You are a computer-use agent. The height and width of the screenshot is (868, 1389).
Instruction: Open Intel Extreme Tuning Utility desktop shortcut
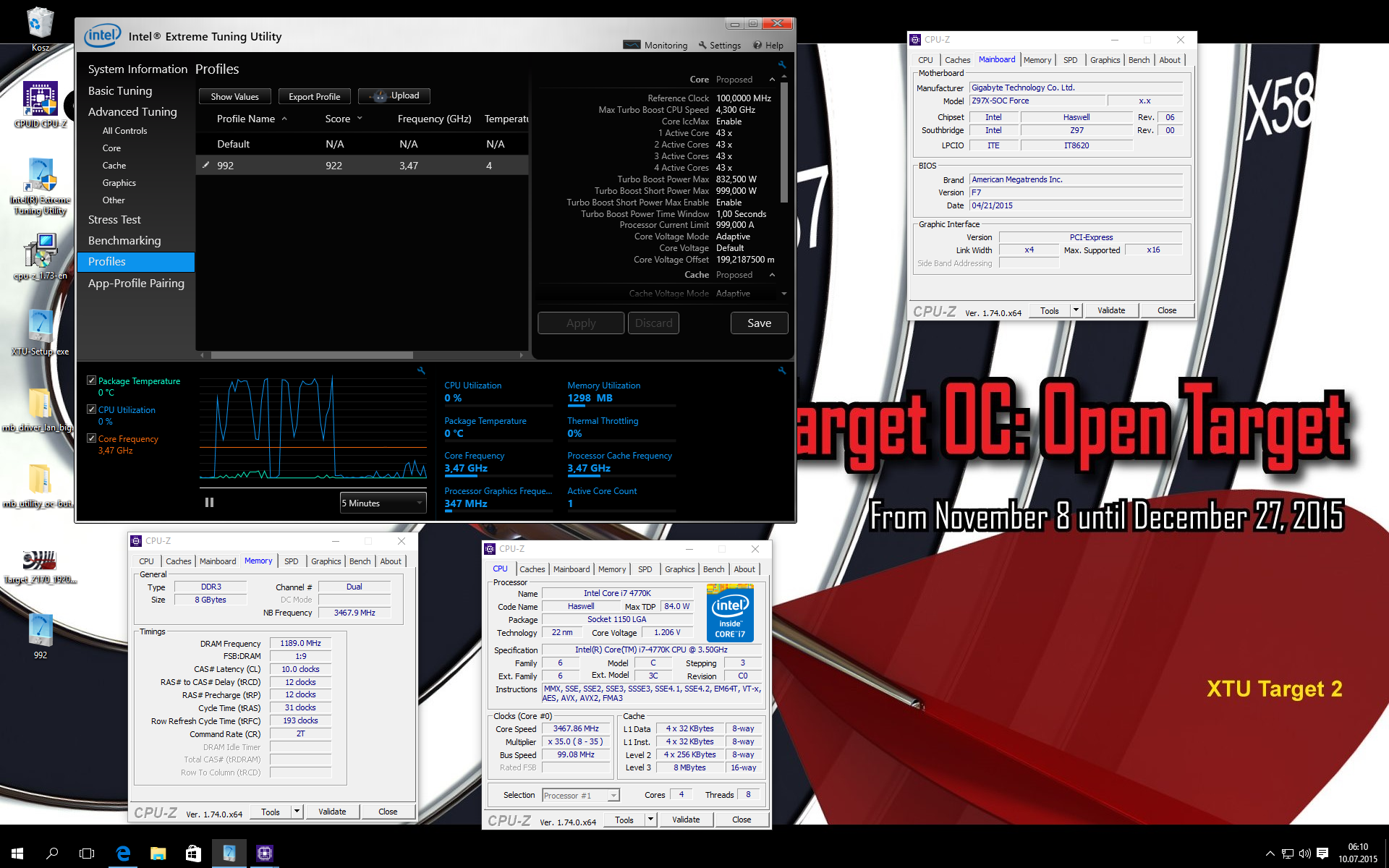pyautogui.click(x=41, y=187)
